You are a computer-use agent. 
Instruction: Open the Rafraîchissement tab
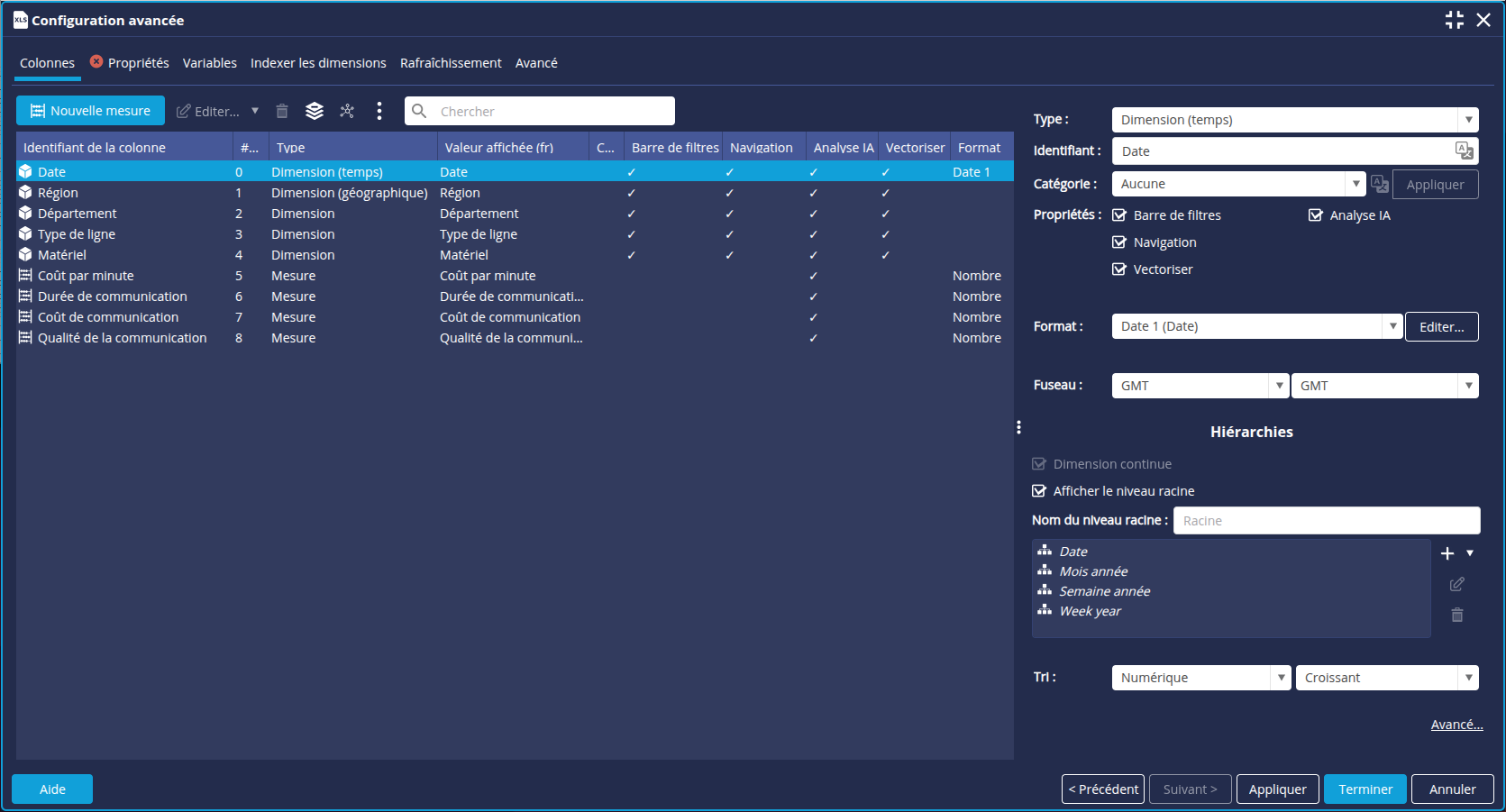(451, 63)
